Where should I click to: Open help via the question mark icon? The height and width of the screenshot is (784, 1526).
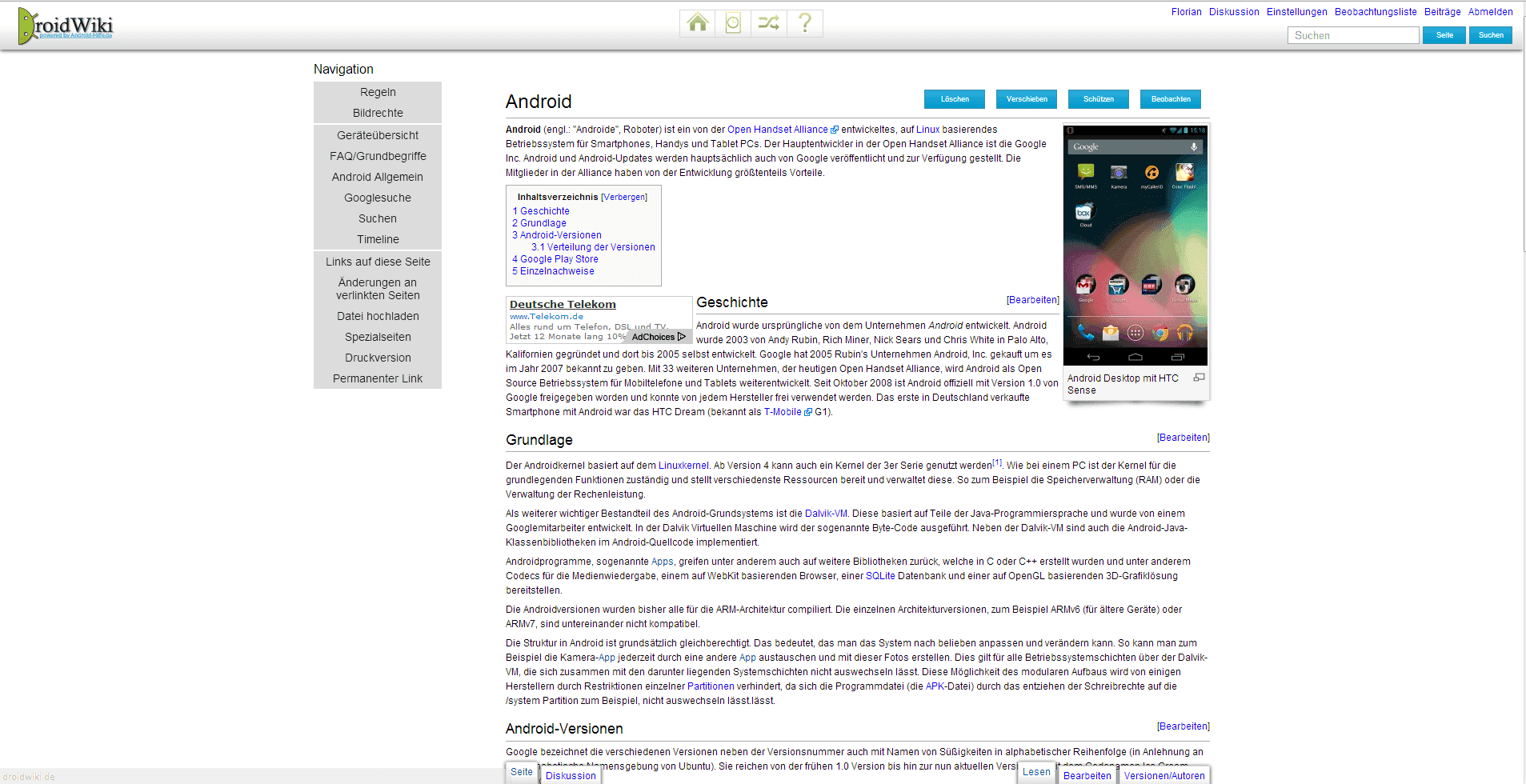[805, 23]
